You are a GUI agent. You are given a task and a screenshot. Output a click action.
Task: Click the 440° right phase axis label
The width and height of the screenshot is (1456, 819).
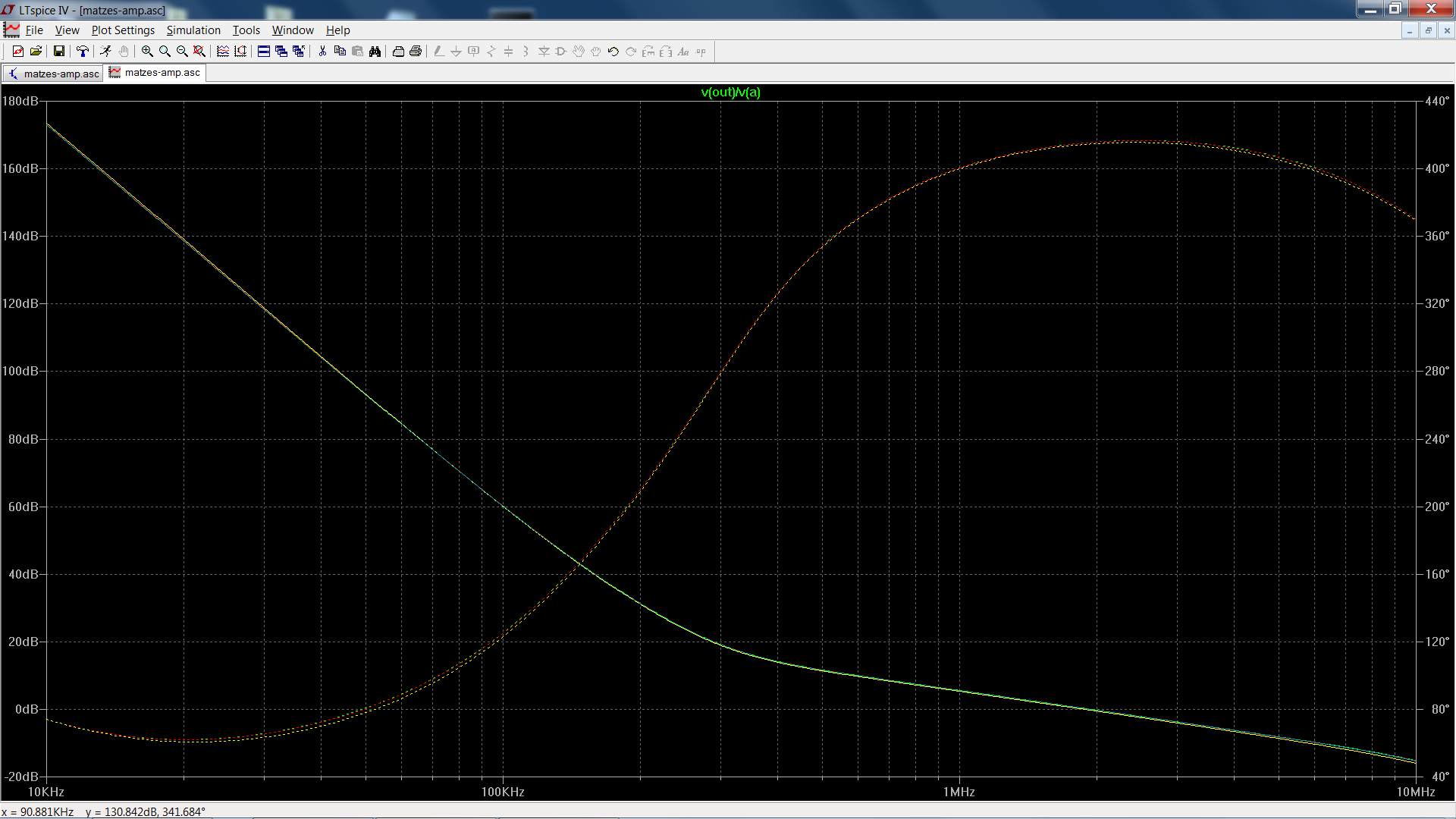(1437, 101)
